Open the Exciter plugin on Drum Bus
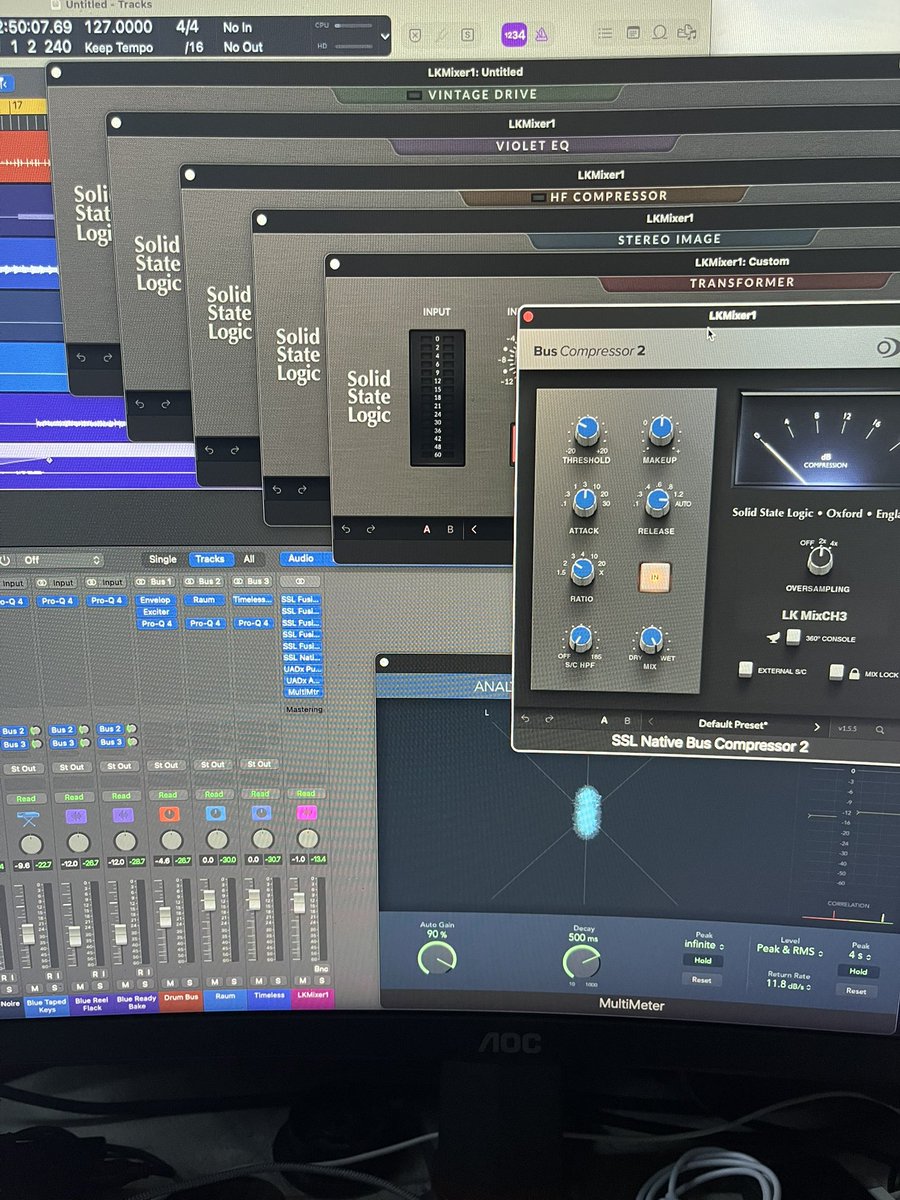 (x=156, y=612)
